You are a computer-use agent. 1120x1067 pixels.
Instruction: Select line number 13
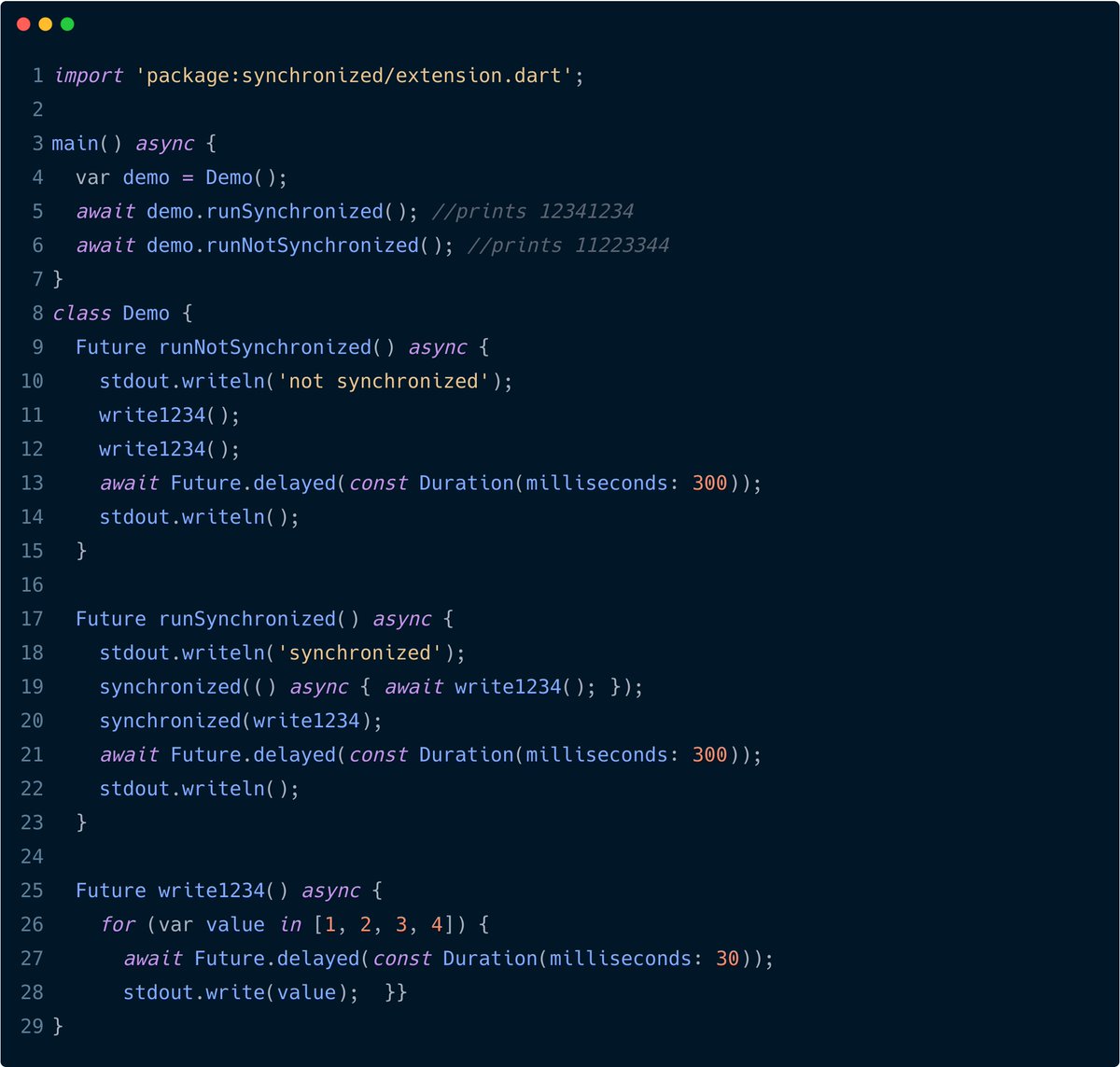(x=32, y=483)
